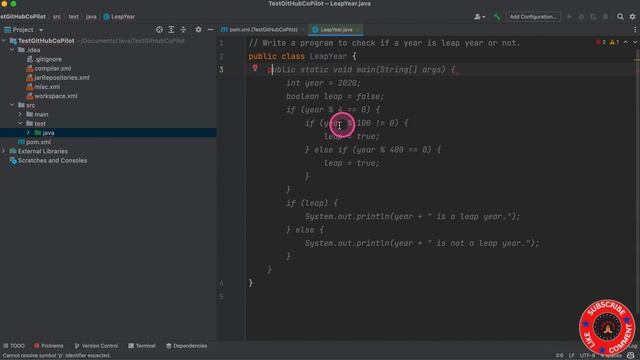Click the LeapYear breadcrumb

pos(119,17)
